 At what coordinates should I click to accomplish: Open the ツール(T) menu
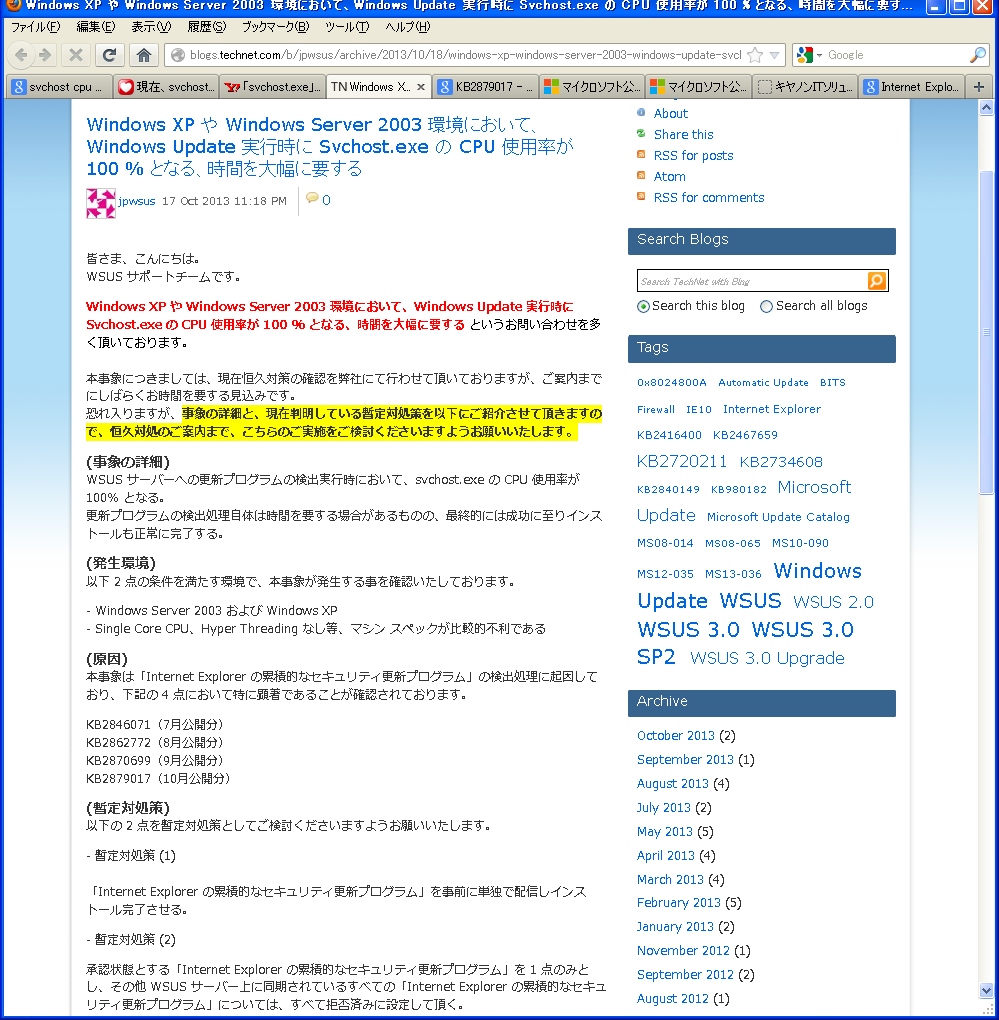[x=346, y=27]
